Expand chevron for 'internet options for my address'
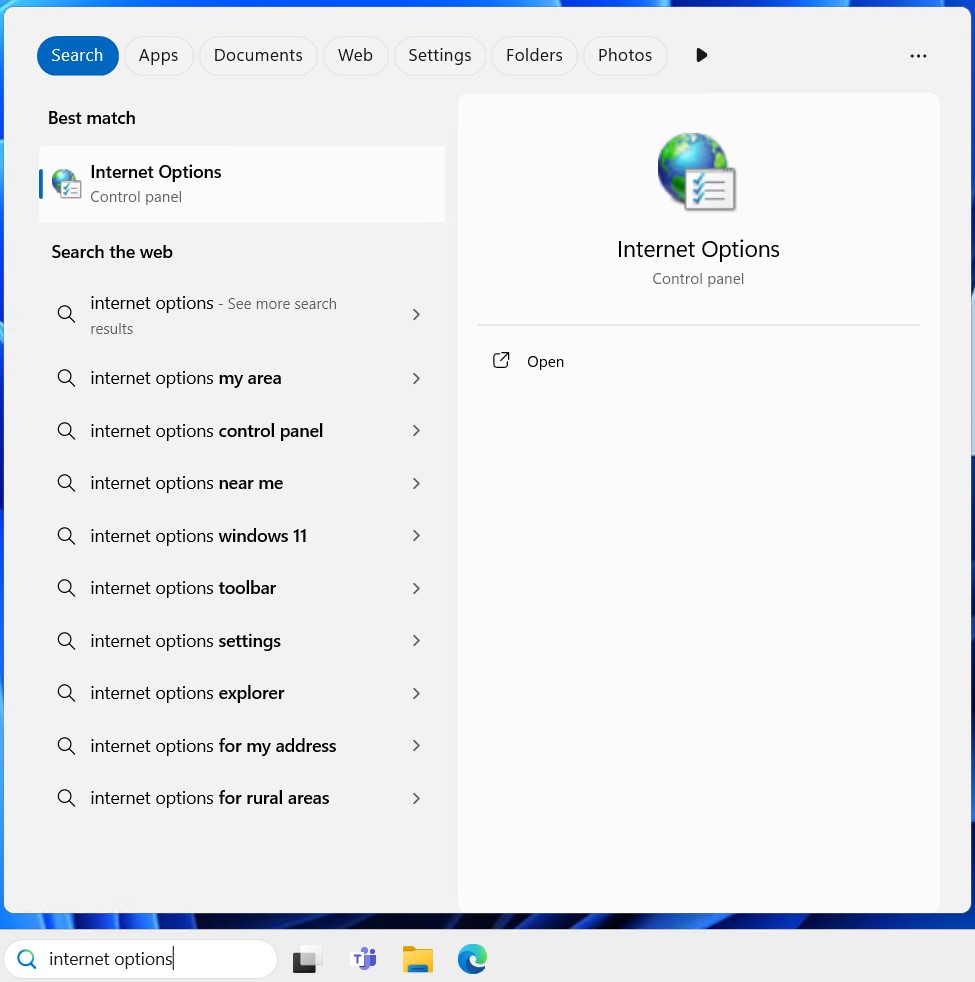The height and width of the screenshot is (982, 975). [416, 746]
